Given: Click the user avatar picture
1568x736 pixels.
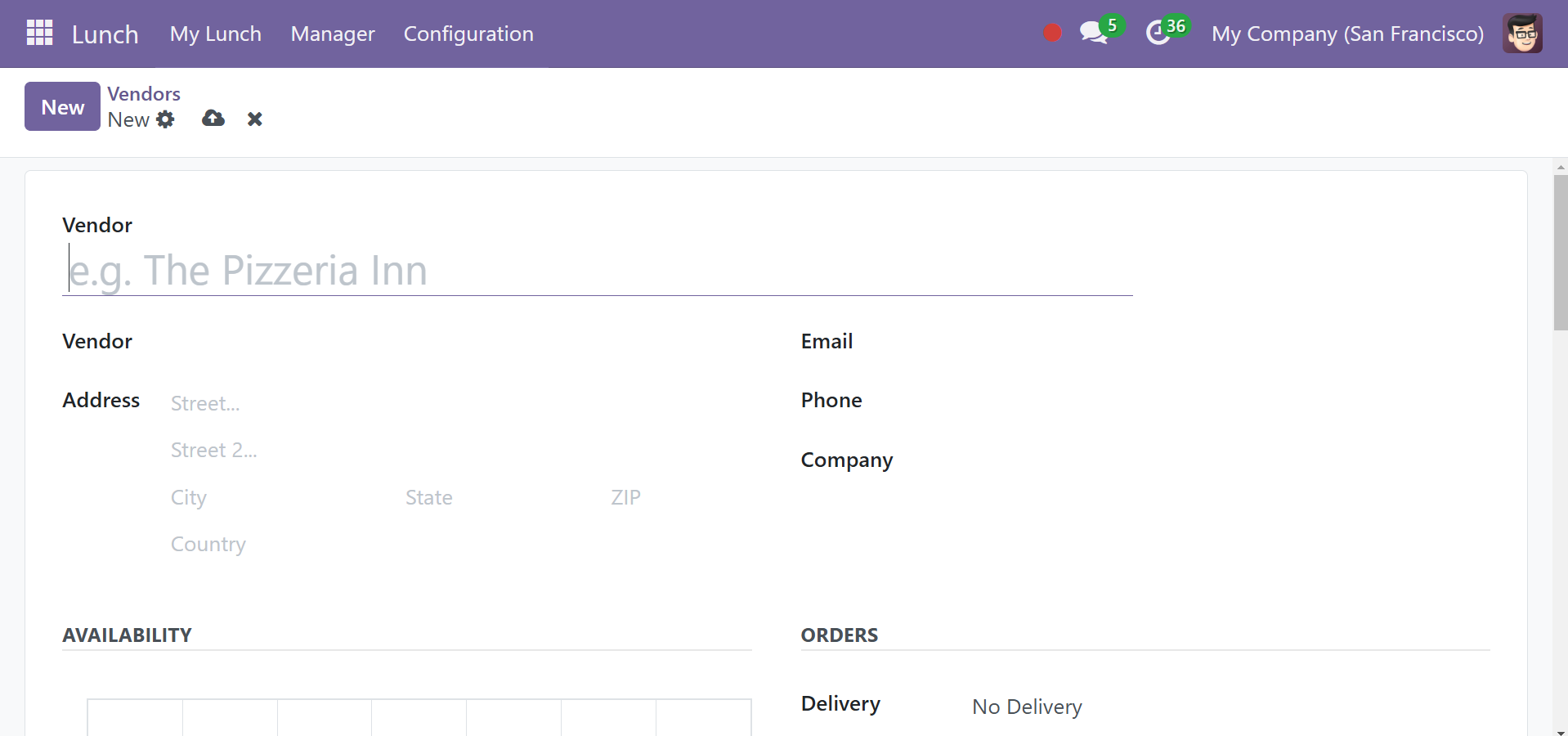Looking at the screenshot, I should pos(1522,34).
